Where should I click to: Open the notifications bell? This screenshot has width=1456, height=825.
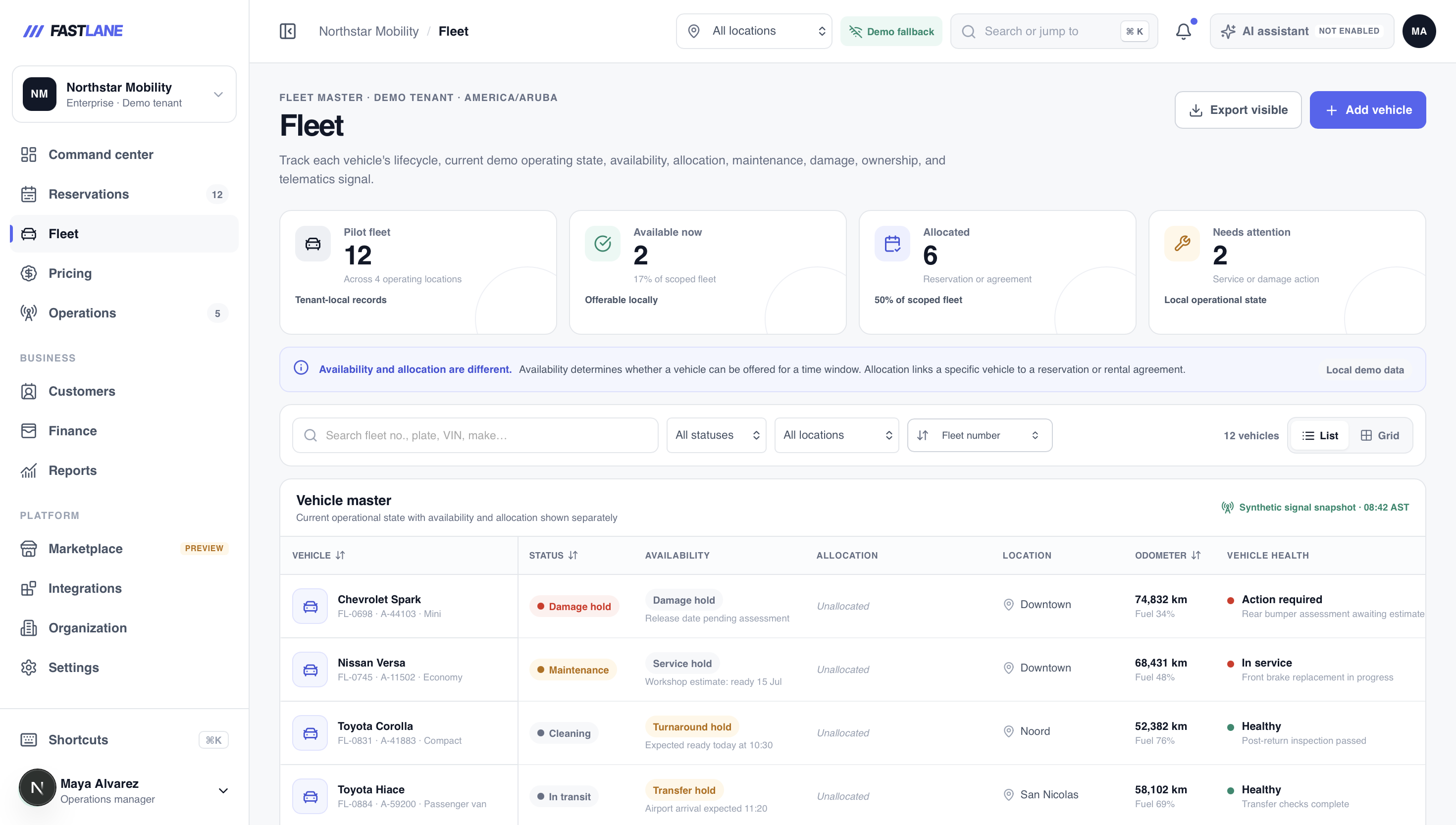1184,31
